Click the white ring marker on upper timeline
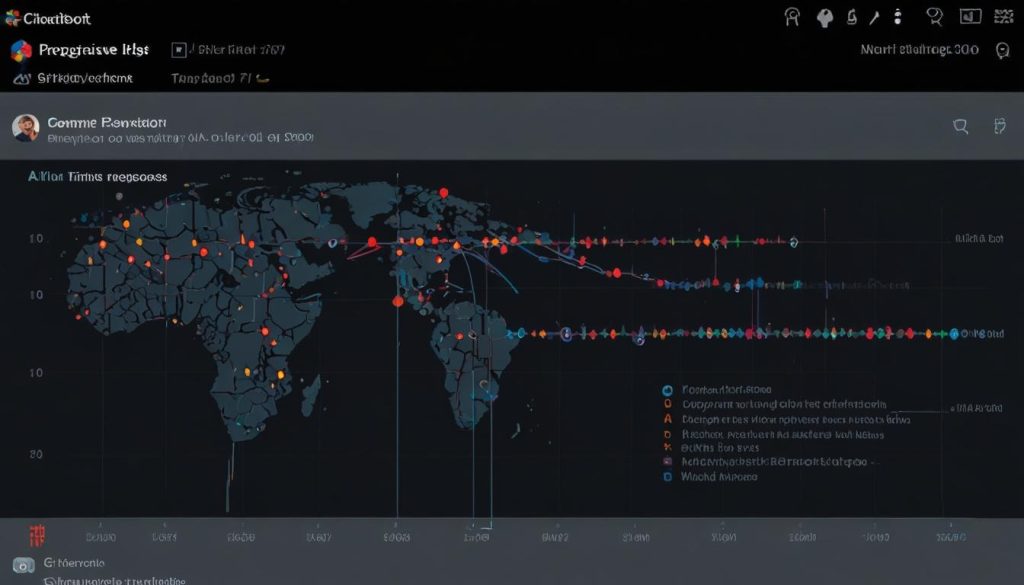1024x585 pixels. [793, 241]
